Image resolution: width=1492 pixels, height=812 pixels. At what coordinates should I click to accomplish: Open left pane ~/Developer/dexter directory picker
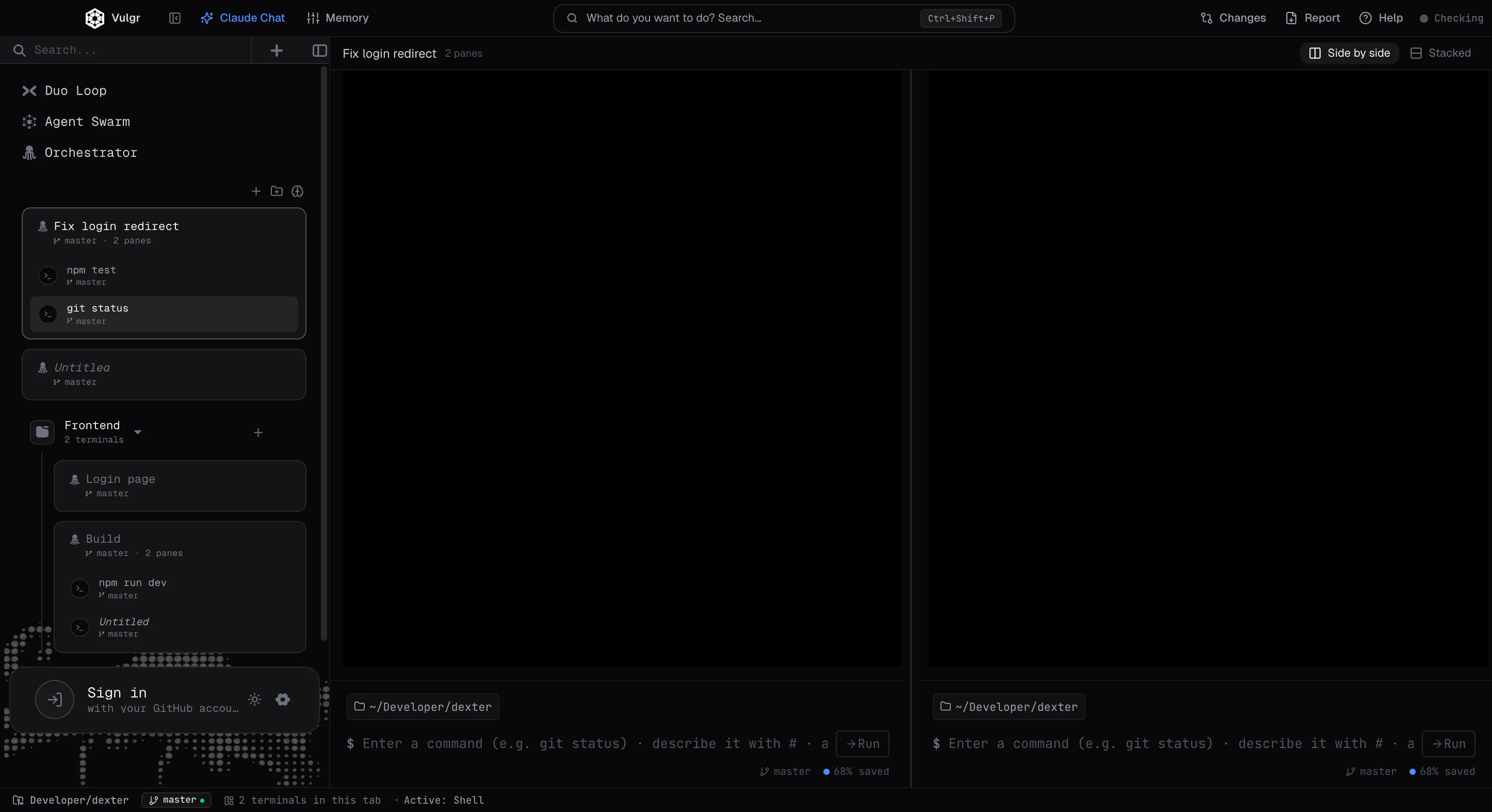(423, 707)
